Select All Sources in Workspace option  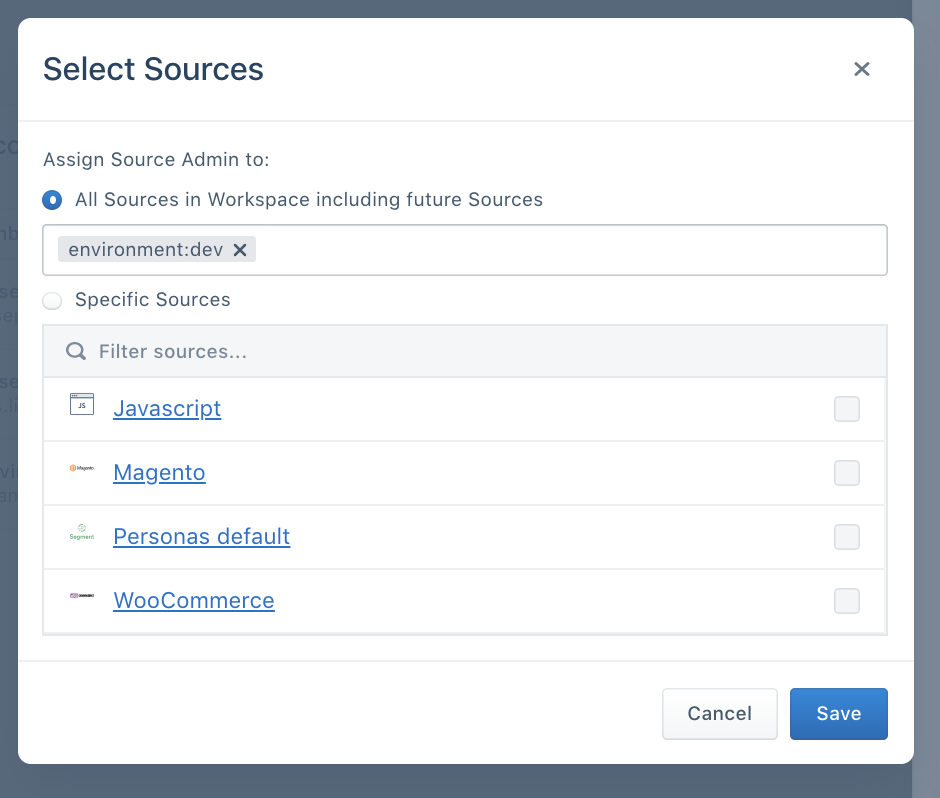pyautogui.click(x=52, y=200)
